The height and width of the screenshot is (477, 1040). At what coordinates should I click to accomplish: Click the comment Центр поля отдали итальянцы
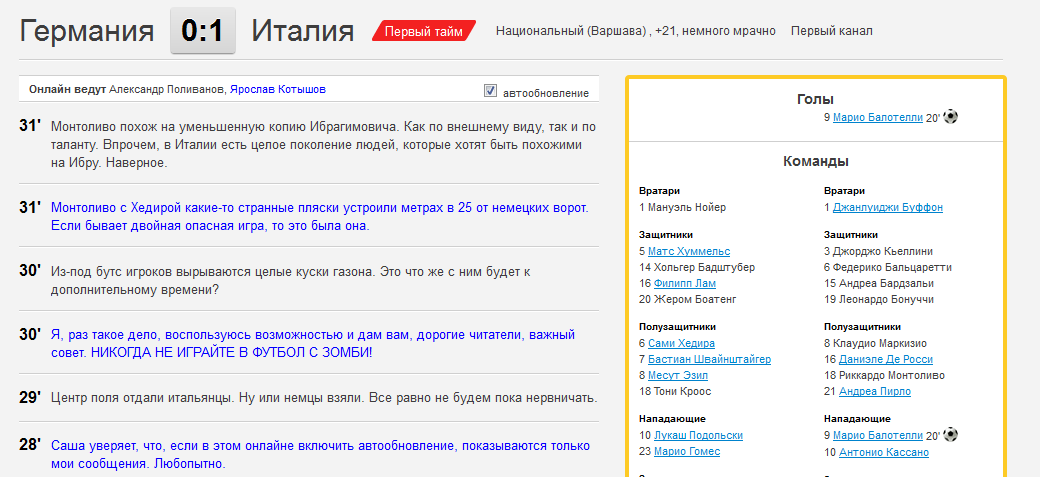pyautogui.click(x=324, y=398)
